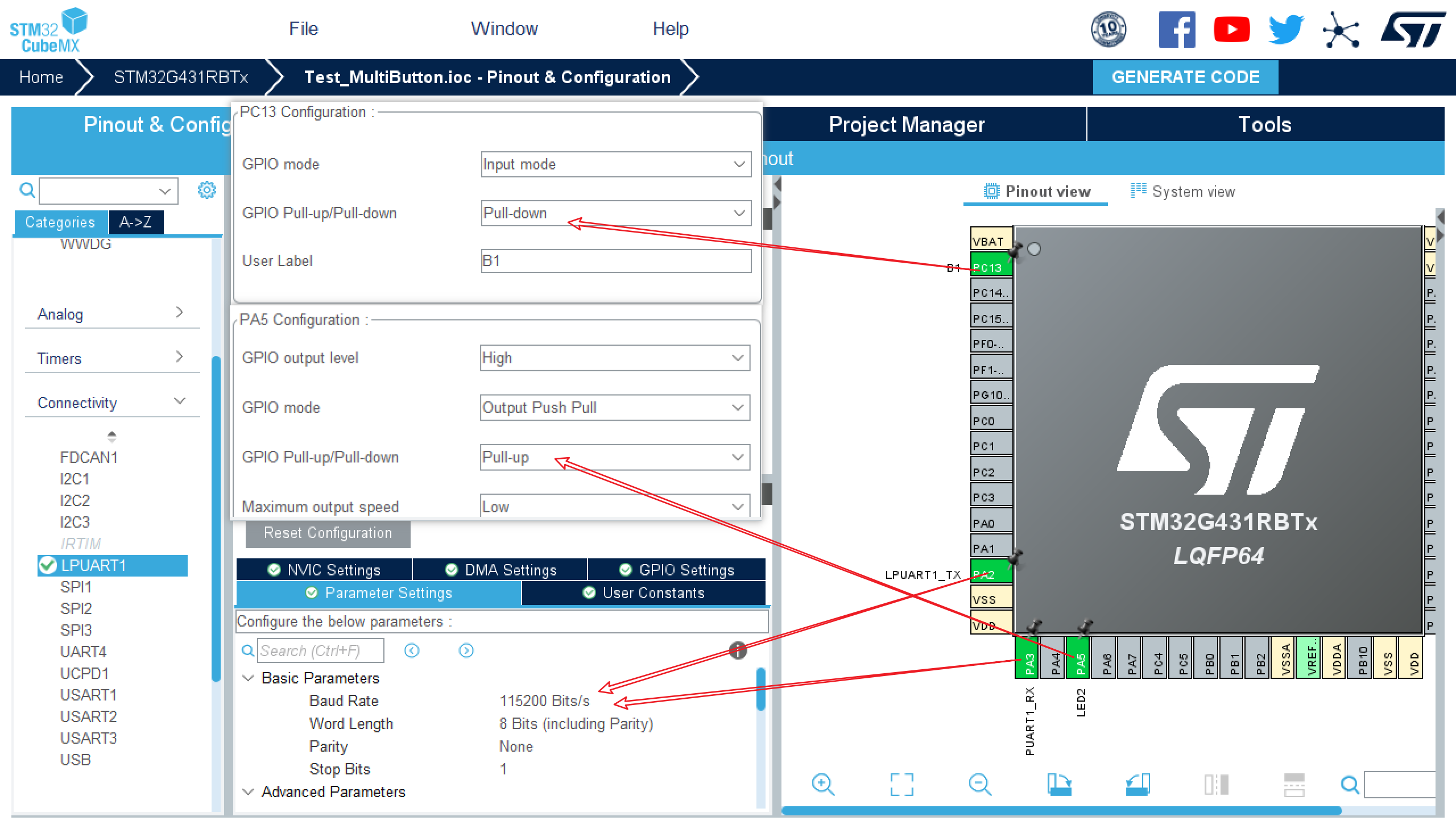Click the Baud Rate value 115200 Bits/s
Screen dimensions: 1456x829
(544, 701)
